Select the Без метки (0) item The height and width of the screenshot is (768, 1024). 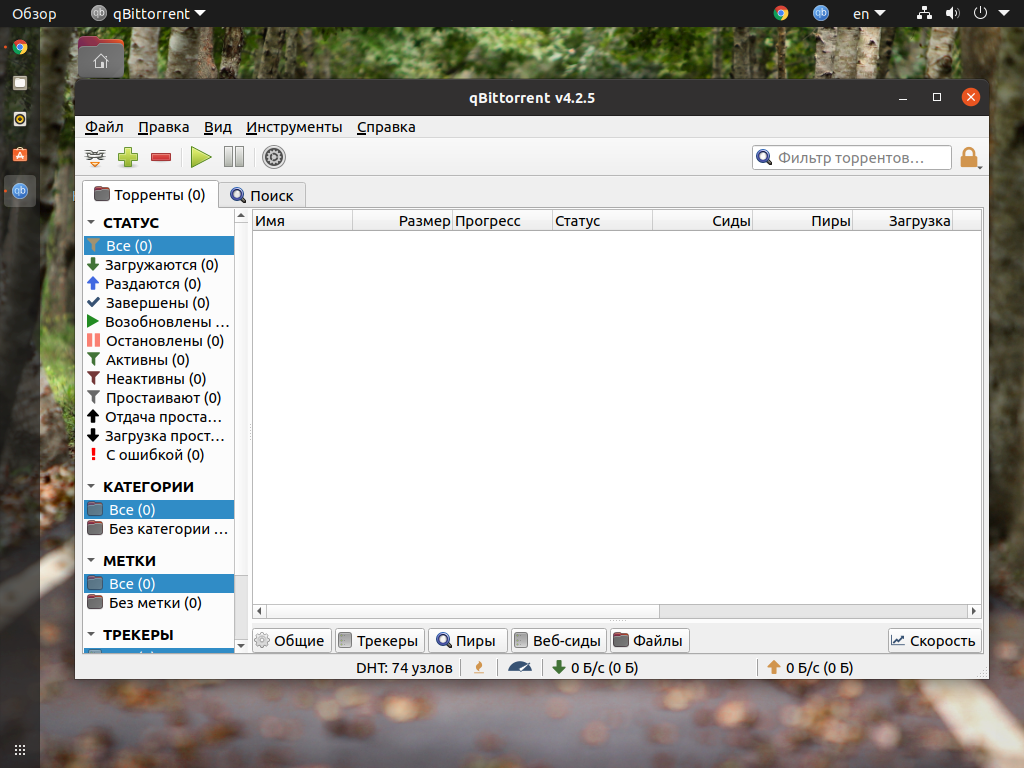[159, 602]
